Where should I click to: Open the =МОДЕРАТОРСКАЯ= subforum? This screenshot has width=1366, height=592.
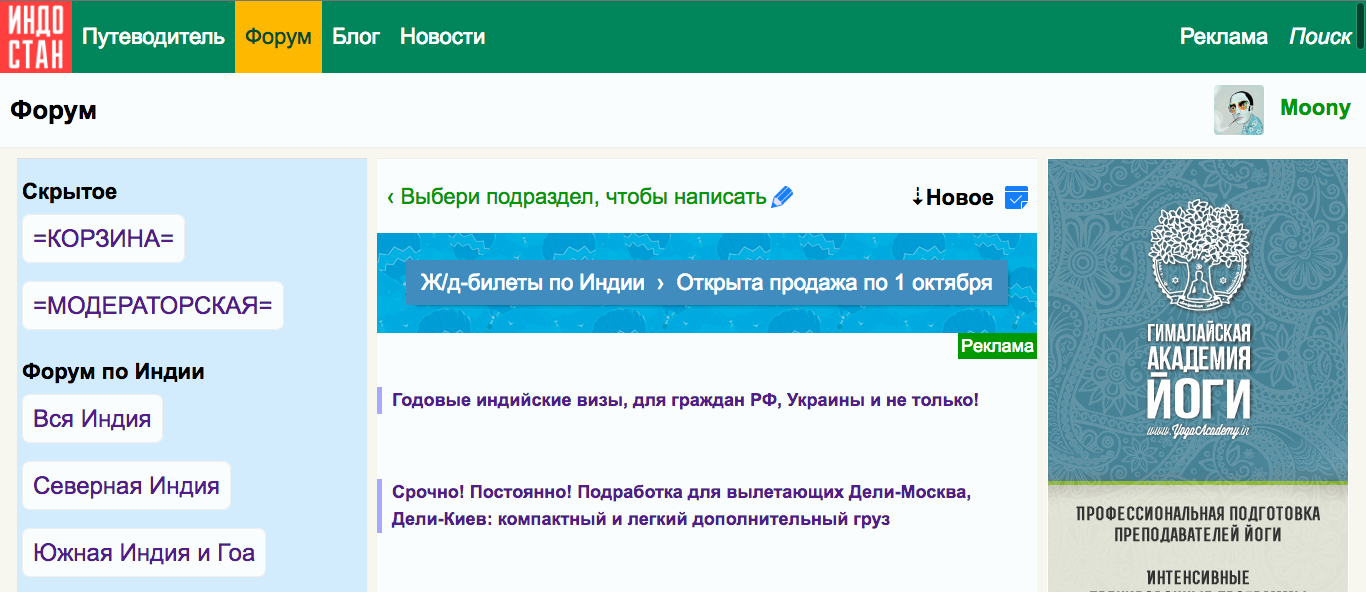pyautogui.click(x=152, y=306)
